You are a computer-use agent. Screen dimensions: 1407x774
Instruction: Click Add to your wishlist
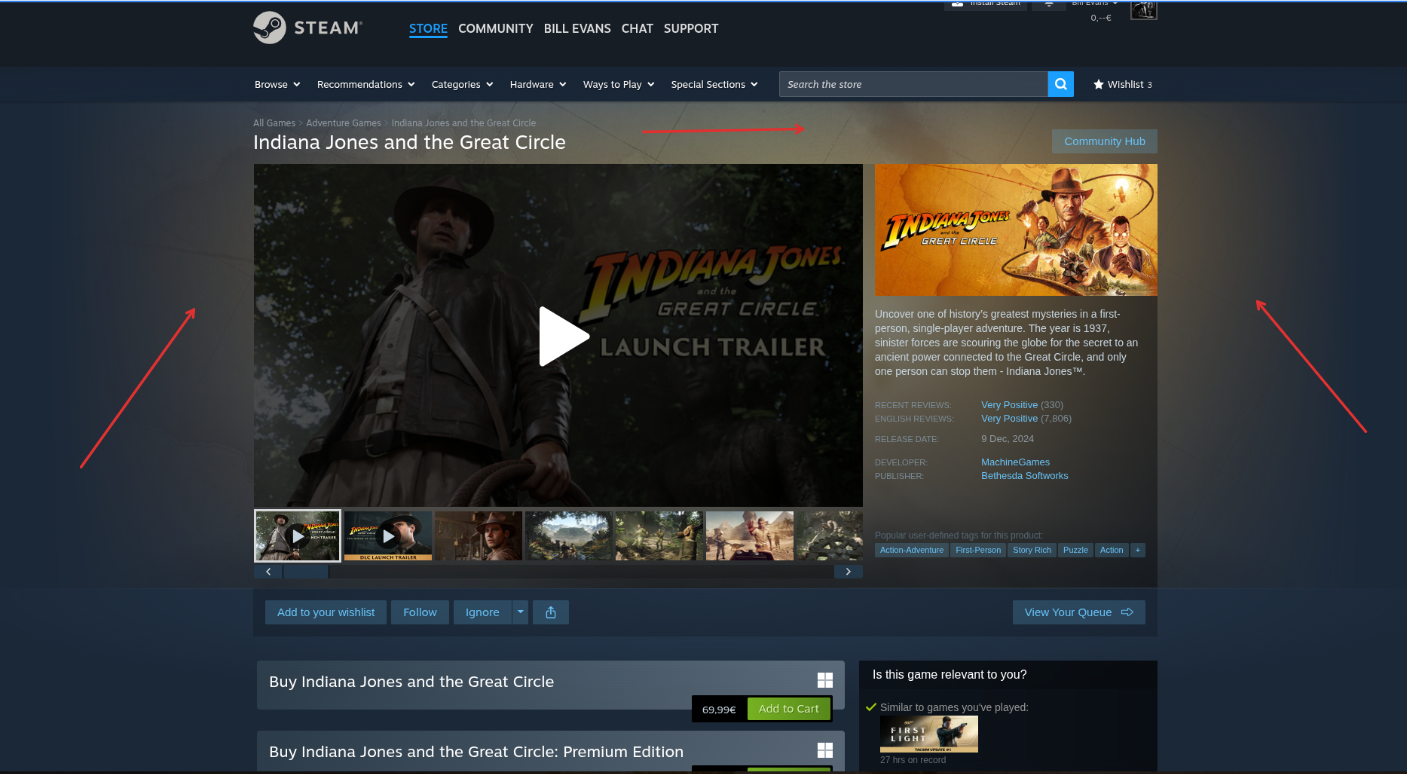(x=326, y=612)
